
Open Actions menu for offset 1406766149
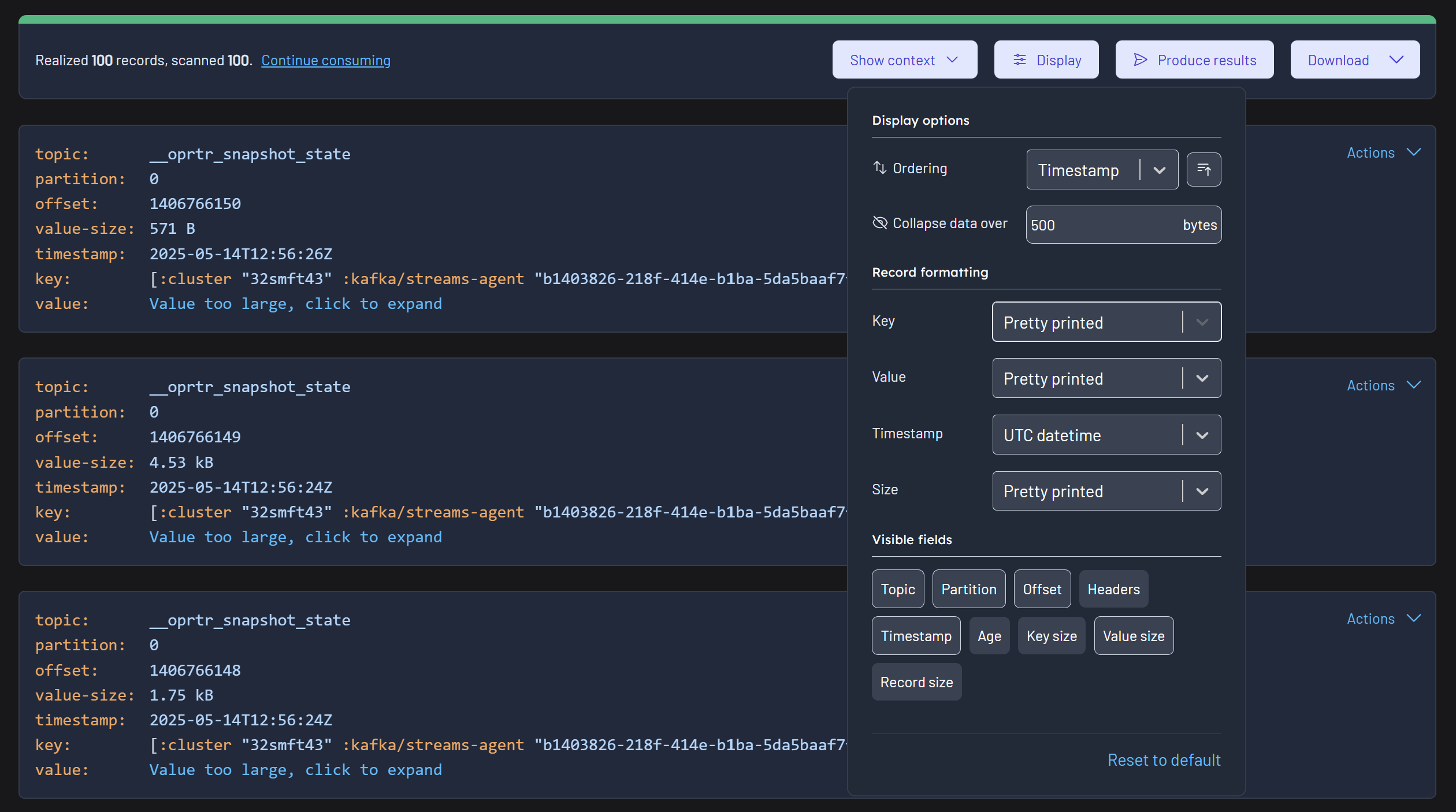(1383, 386)
